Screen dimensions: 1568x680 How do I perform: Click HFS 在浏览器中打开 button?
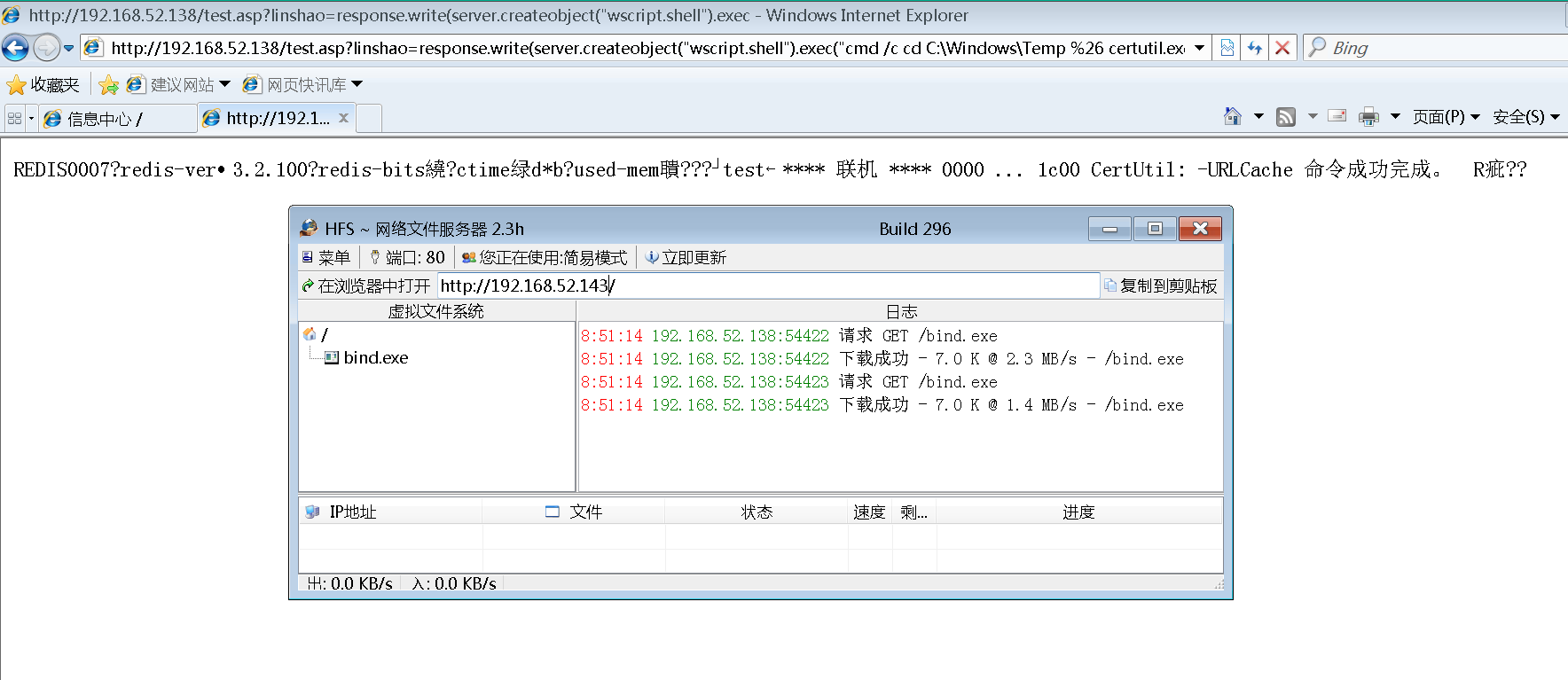(x=365, y=285)
